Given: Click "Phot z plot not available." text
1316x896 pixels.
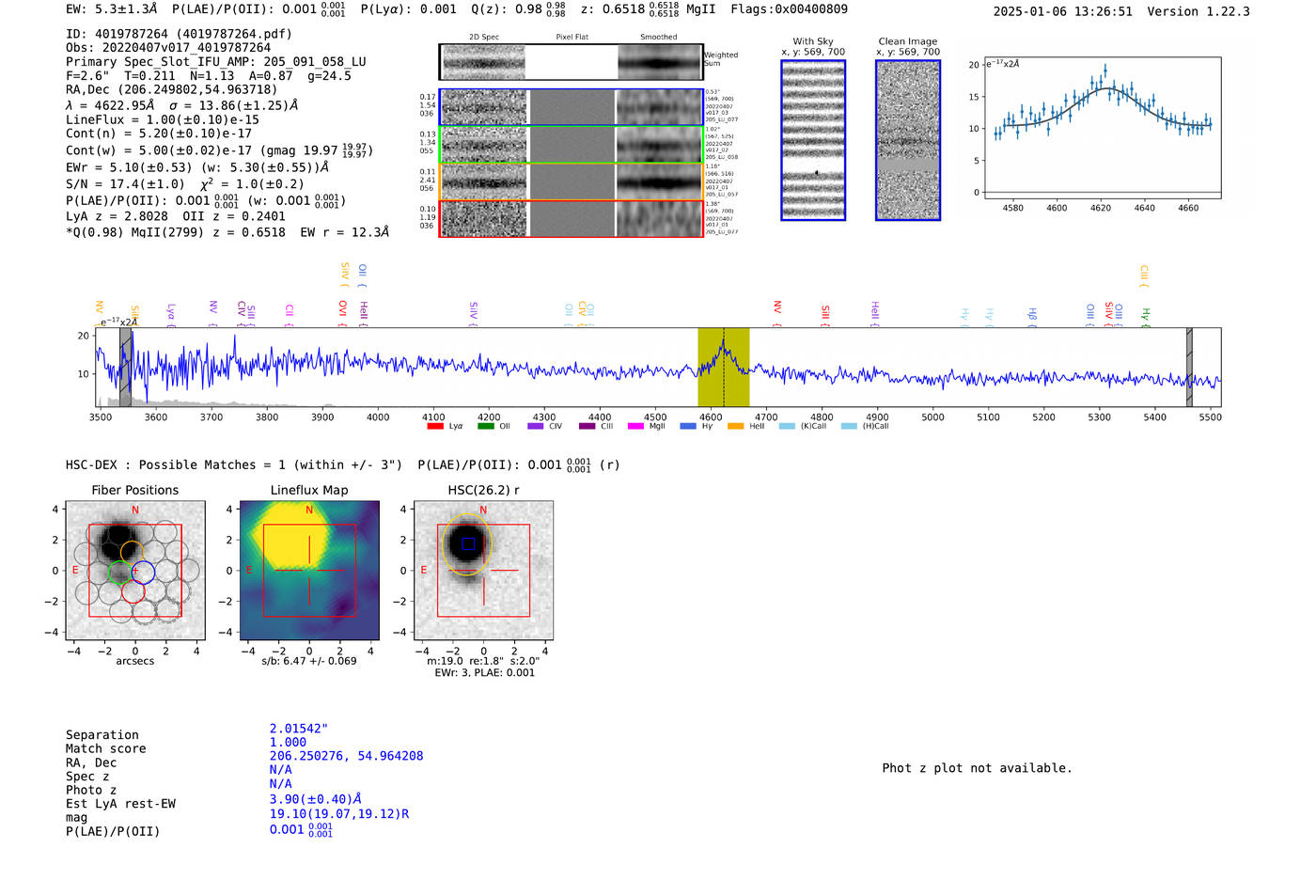Looking at the screenshot, I should tap(977, 768).
